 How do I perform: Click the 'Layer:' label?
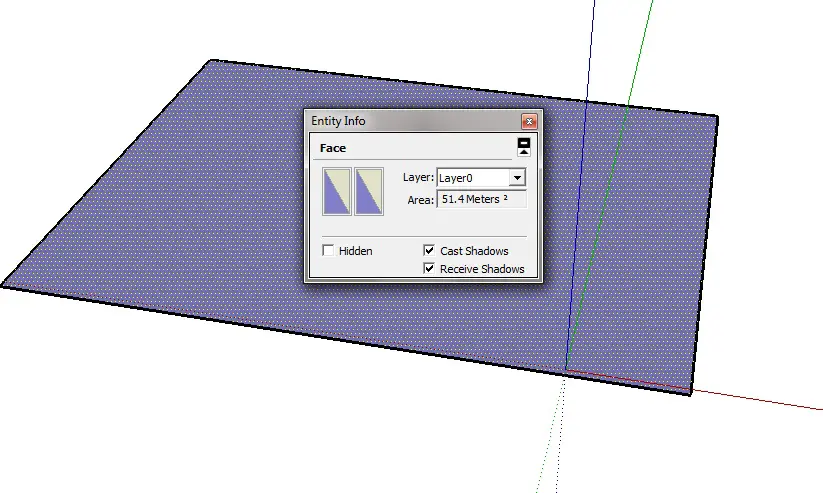click(418, 177)
